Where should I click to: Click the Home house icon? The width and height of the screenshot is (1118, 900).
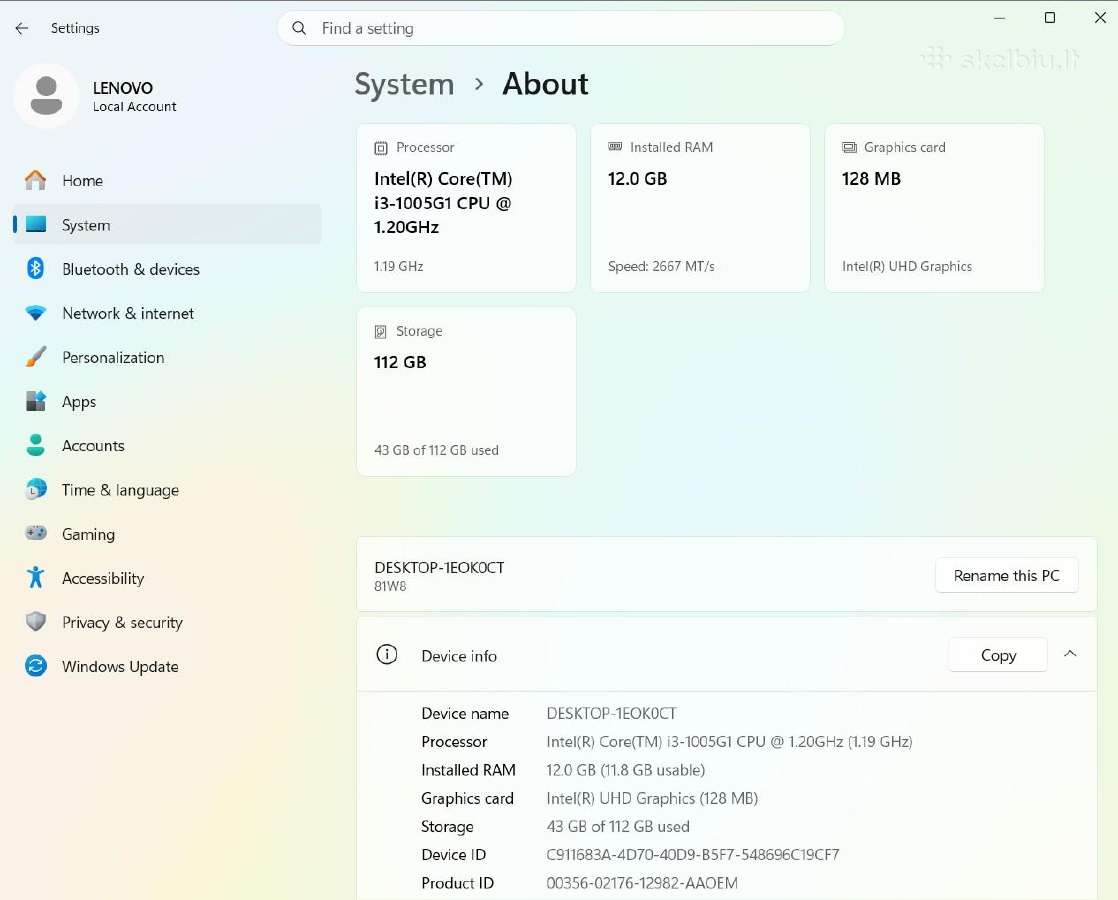point(36,180)
